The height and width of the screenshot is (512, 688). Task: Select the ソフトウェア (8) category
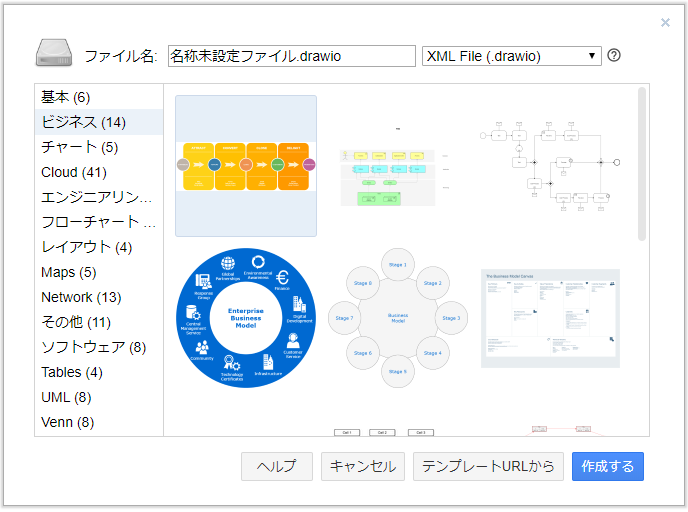click(99, 347)
